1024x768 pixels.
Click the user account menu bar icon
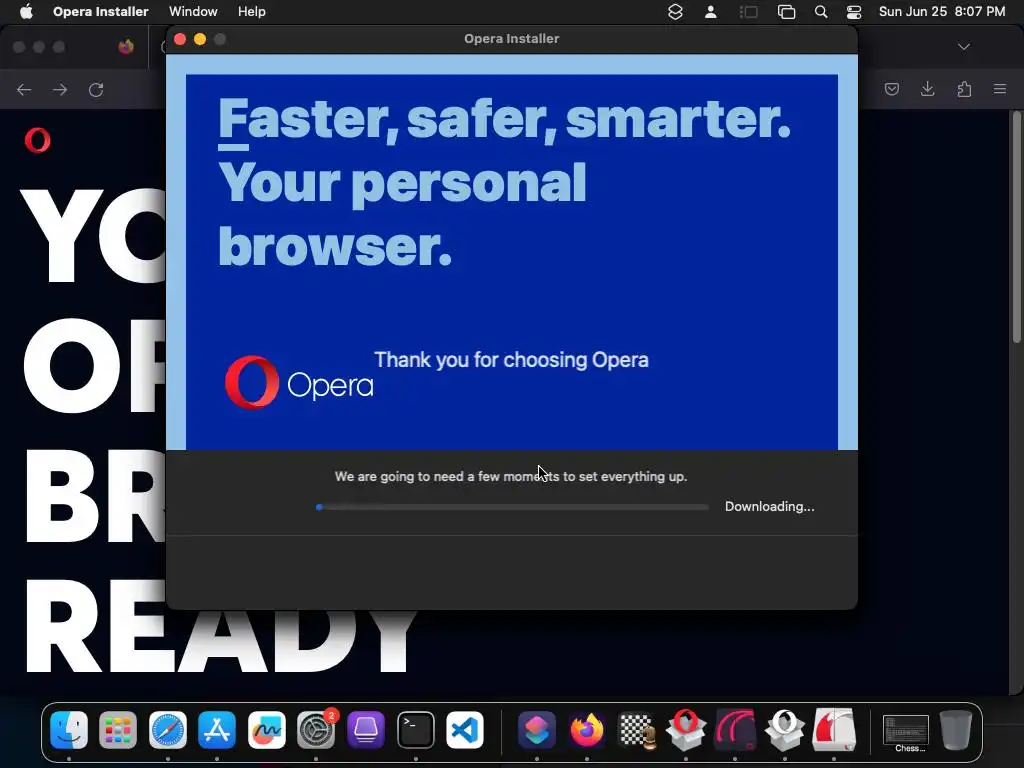(711, 12)
